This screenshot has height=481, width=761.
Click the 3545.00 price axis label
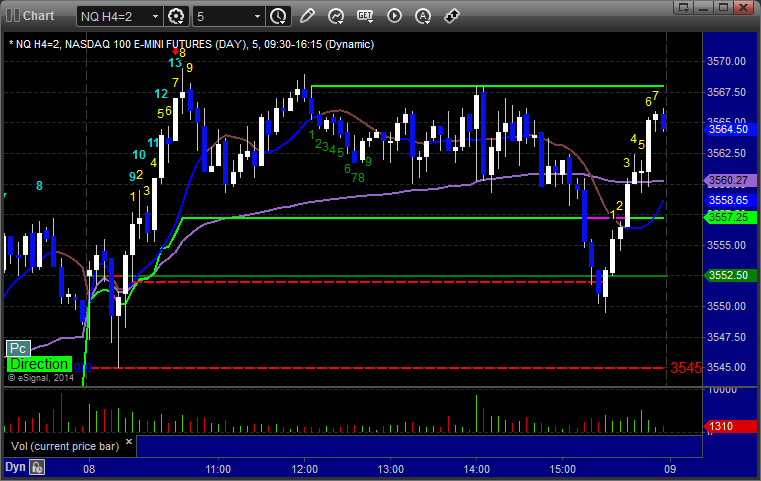tap(726, 367)
